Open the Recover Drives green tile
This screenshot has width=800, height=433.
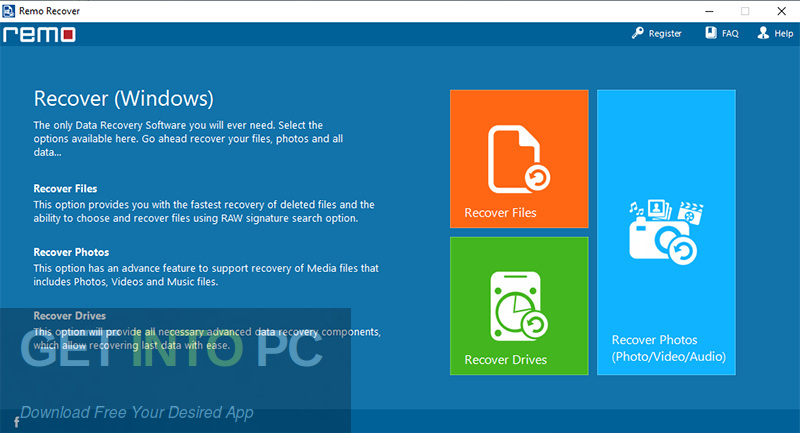click(x=519, y=305)
